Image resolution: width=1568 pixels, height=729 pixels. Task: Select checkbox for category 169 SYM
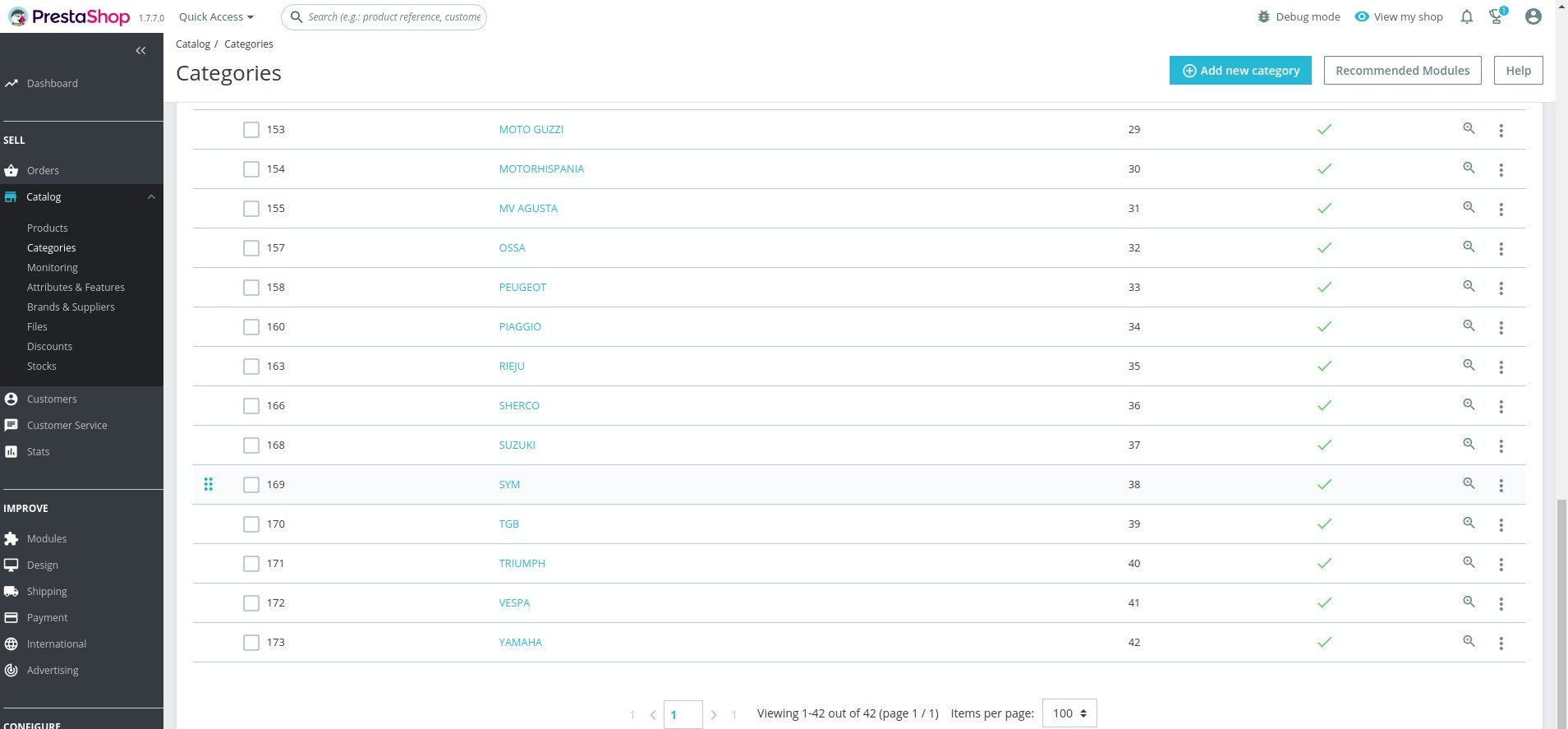[251, 485]
